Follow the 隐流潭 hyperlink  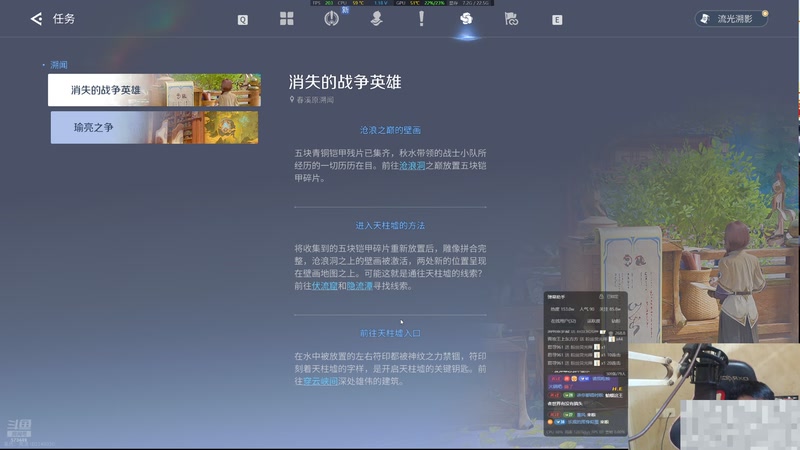point(360,286)
